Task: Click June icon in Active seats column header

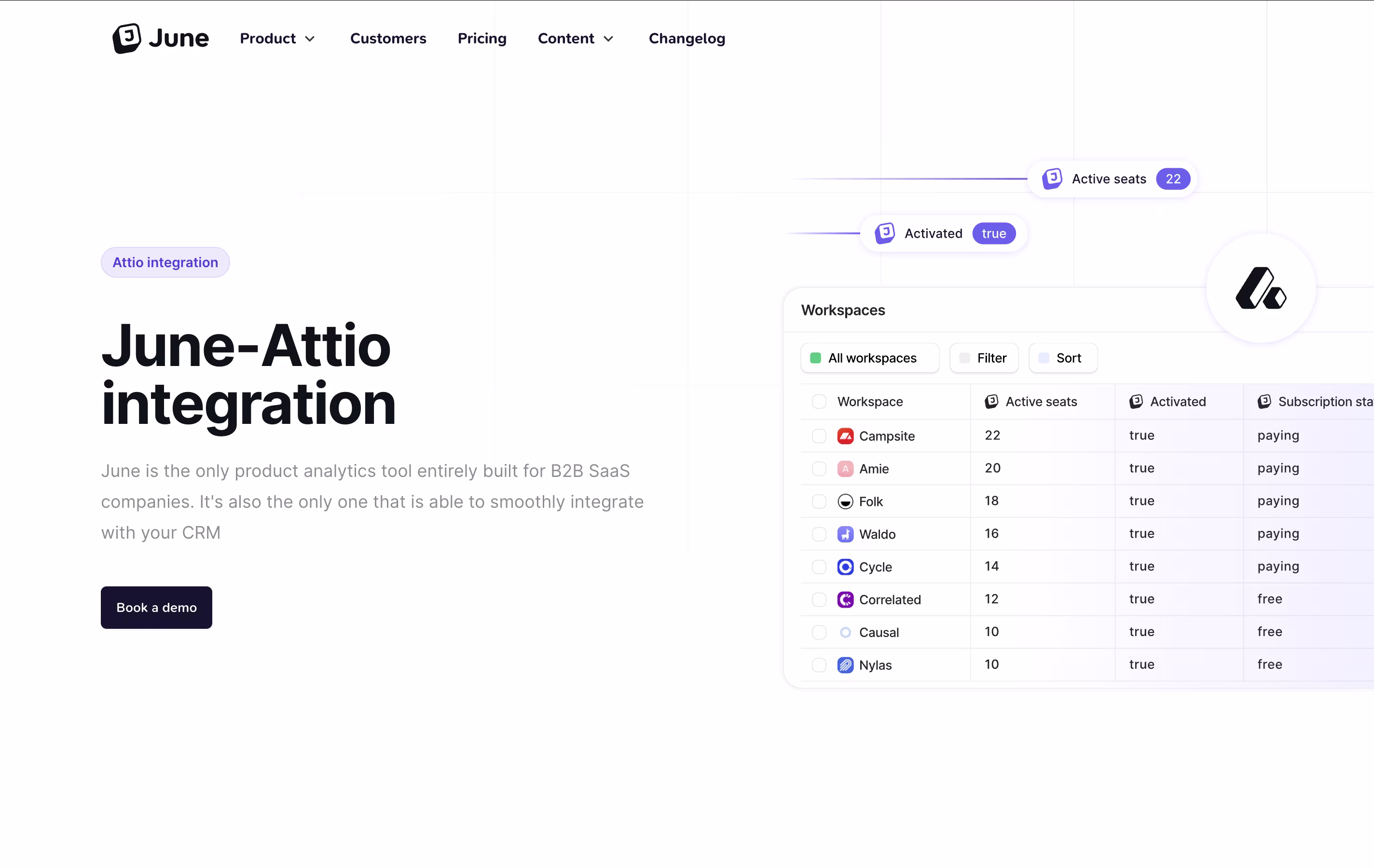Action: 991,402
